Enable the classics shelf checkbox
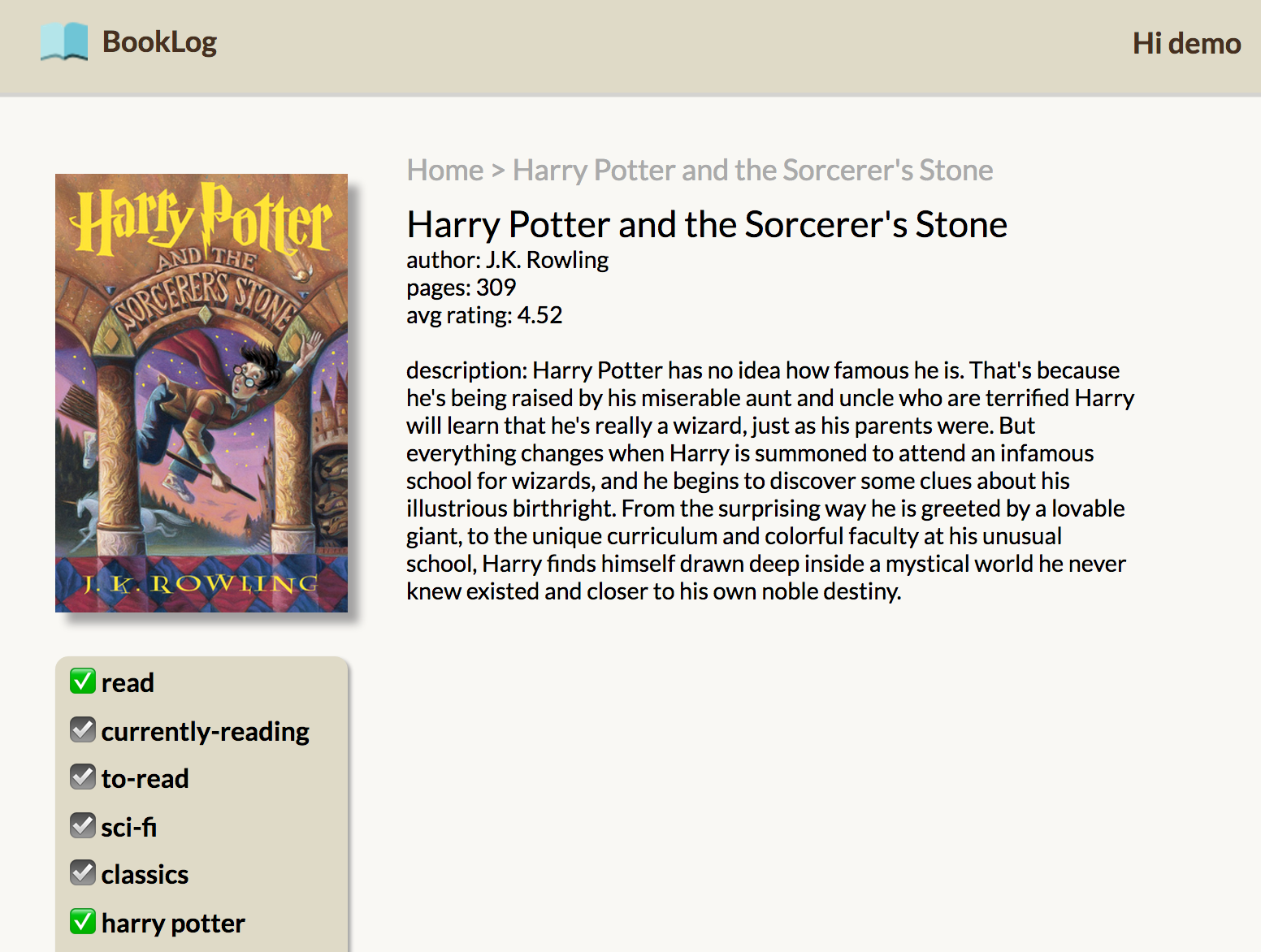Image resolution: width=1261 pixels, height=952 pixels. 82,872
